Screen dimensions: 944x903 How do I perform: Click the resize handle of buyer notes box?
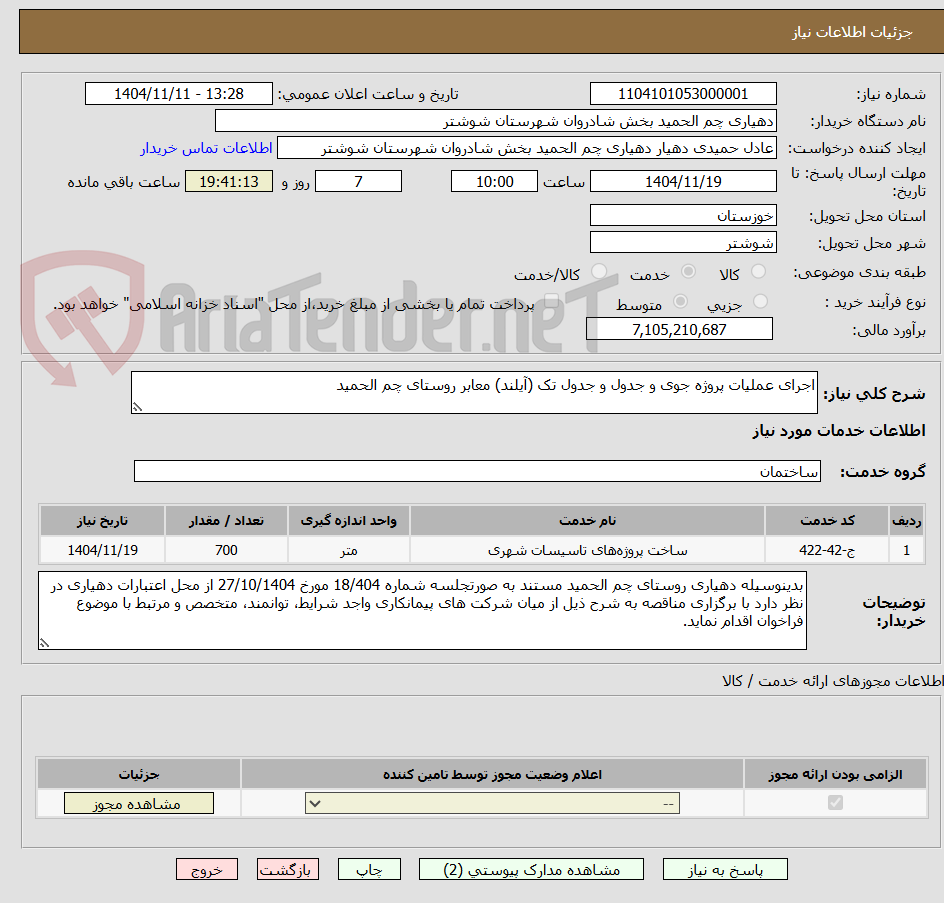pos(44,644)
